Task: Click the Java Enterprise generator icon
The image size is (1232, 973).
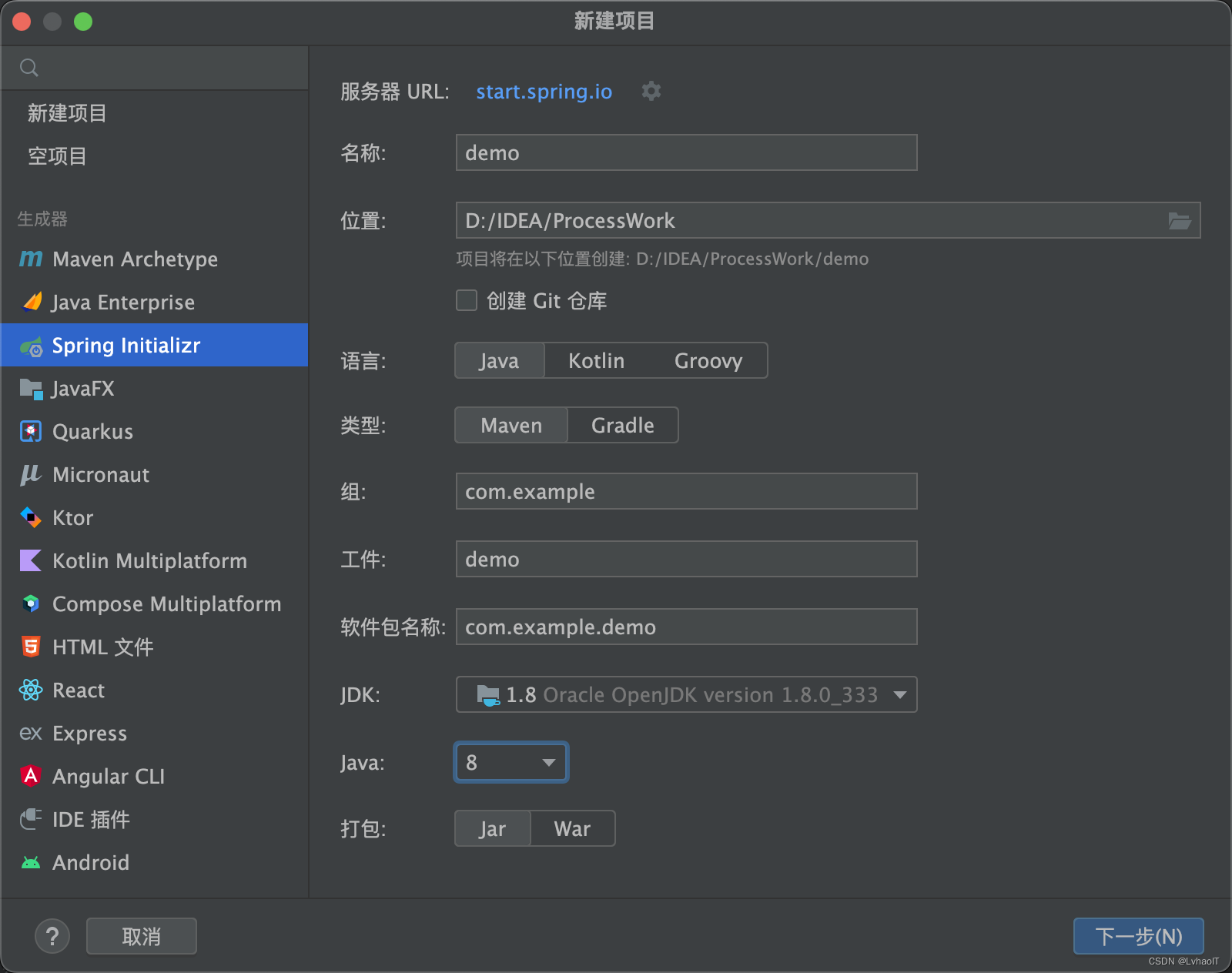Action: (x=32, y=302)
